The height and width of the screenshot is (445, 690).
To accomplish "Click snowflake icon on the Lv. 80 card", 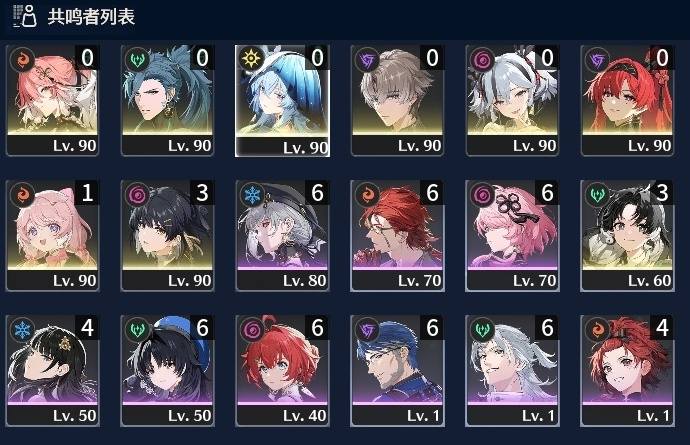I will [252, 194].
